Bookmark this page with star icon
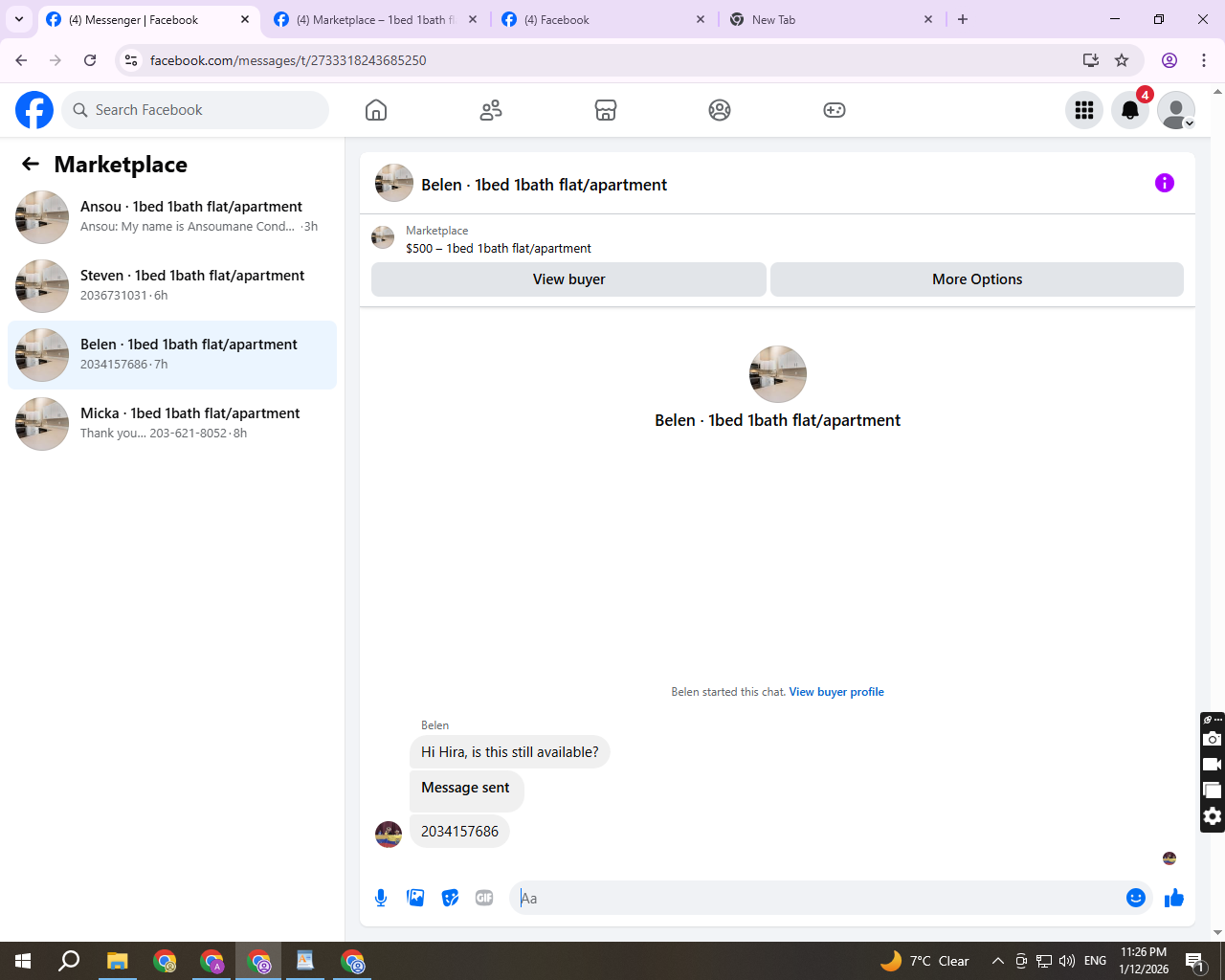Image resolution: width=1225 pixels, height=980 pixels. tap(1122, 60)
